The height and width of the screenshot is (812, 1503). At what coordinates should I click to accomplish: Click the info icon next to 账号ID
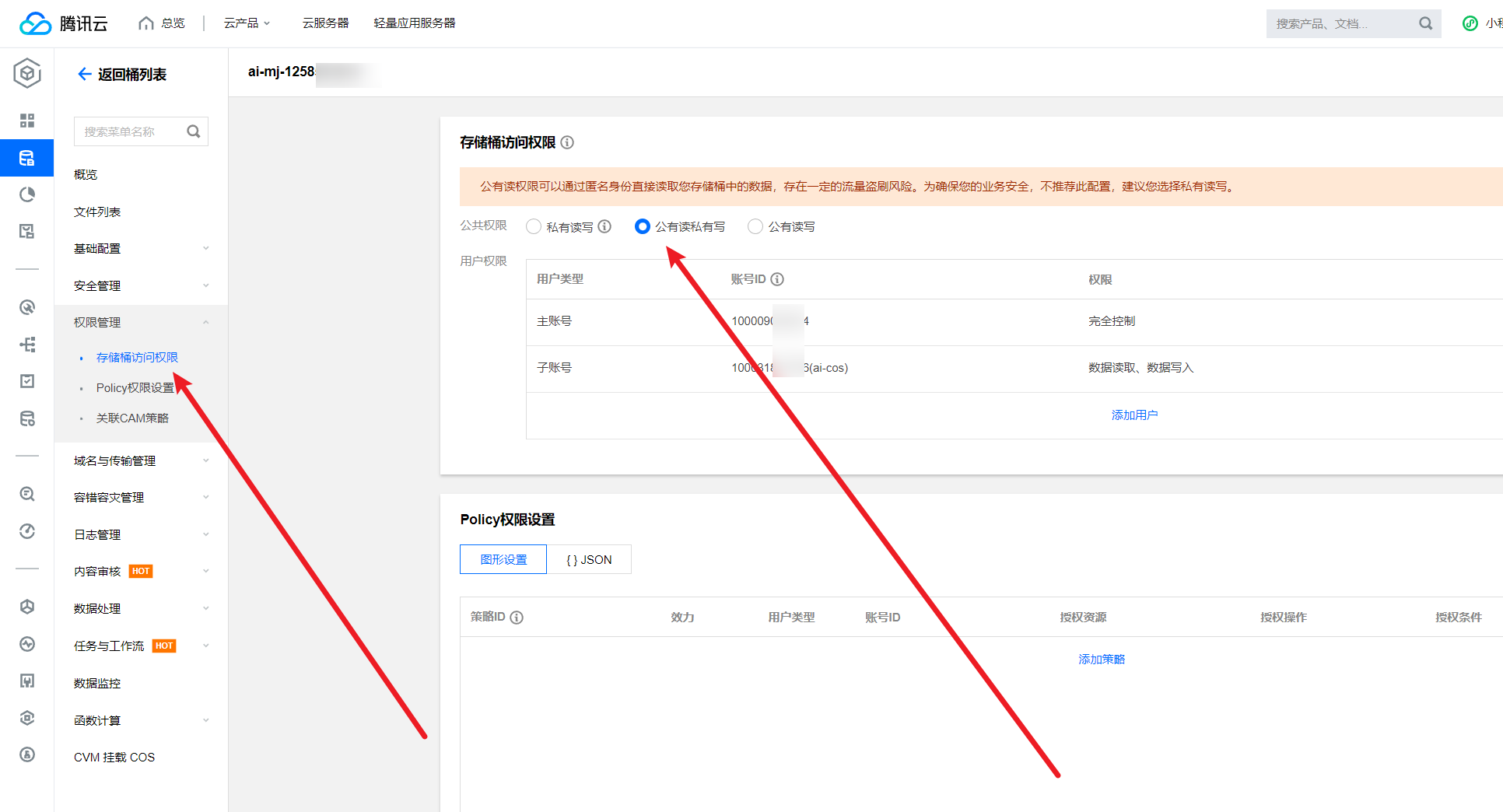777,279
